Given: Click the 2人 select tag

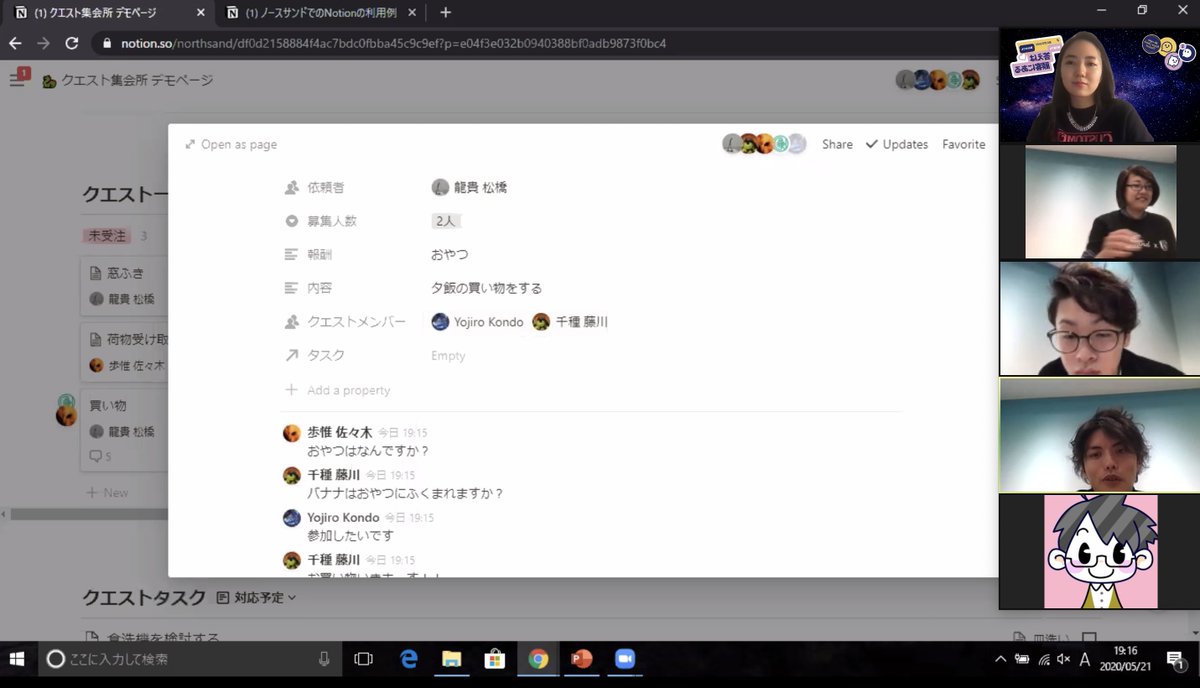Looking at the screenshot, I should [446, 221].
